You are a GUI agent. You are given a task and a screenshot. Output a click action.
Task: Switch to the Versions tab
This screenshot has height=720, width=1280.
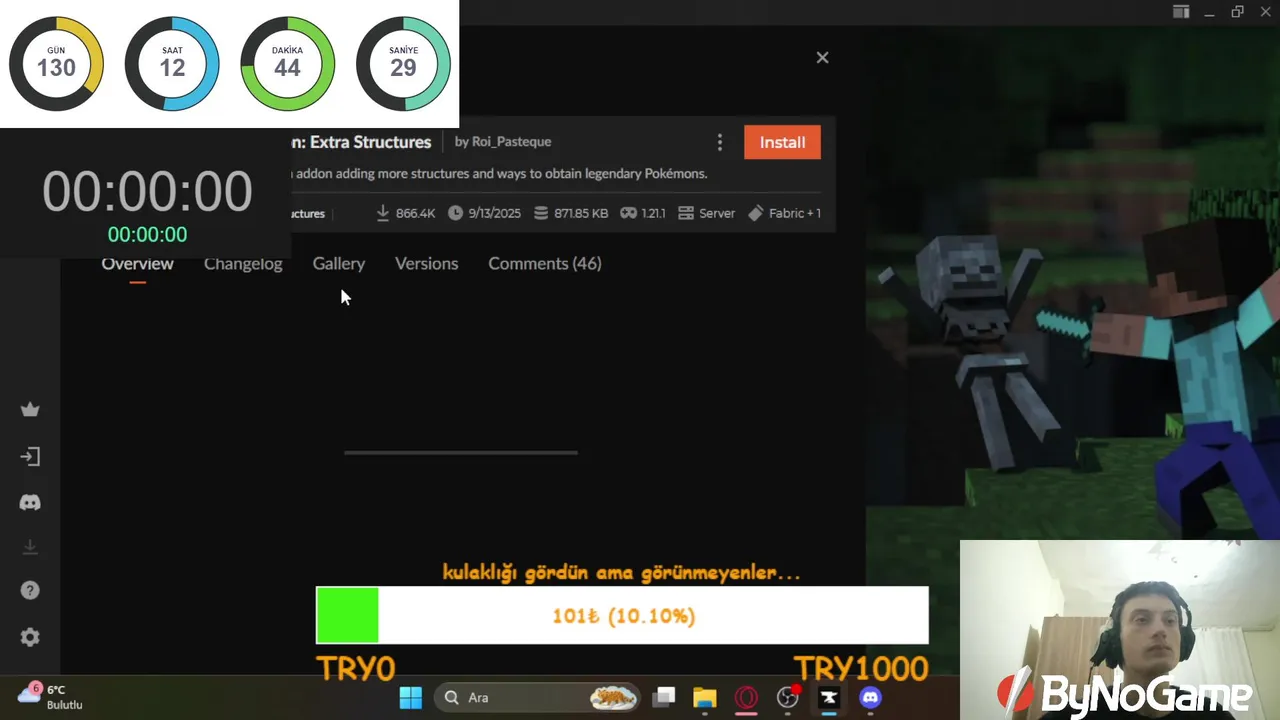426,264
